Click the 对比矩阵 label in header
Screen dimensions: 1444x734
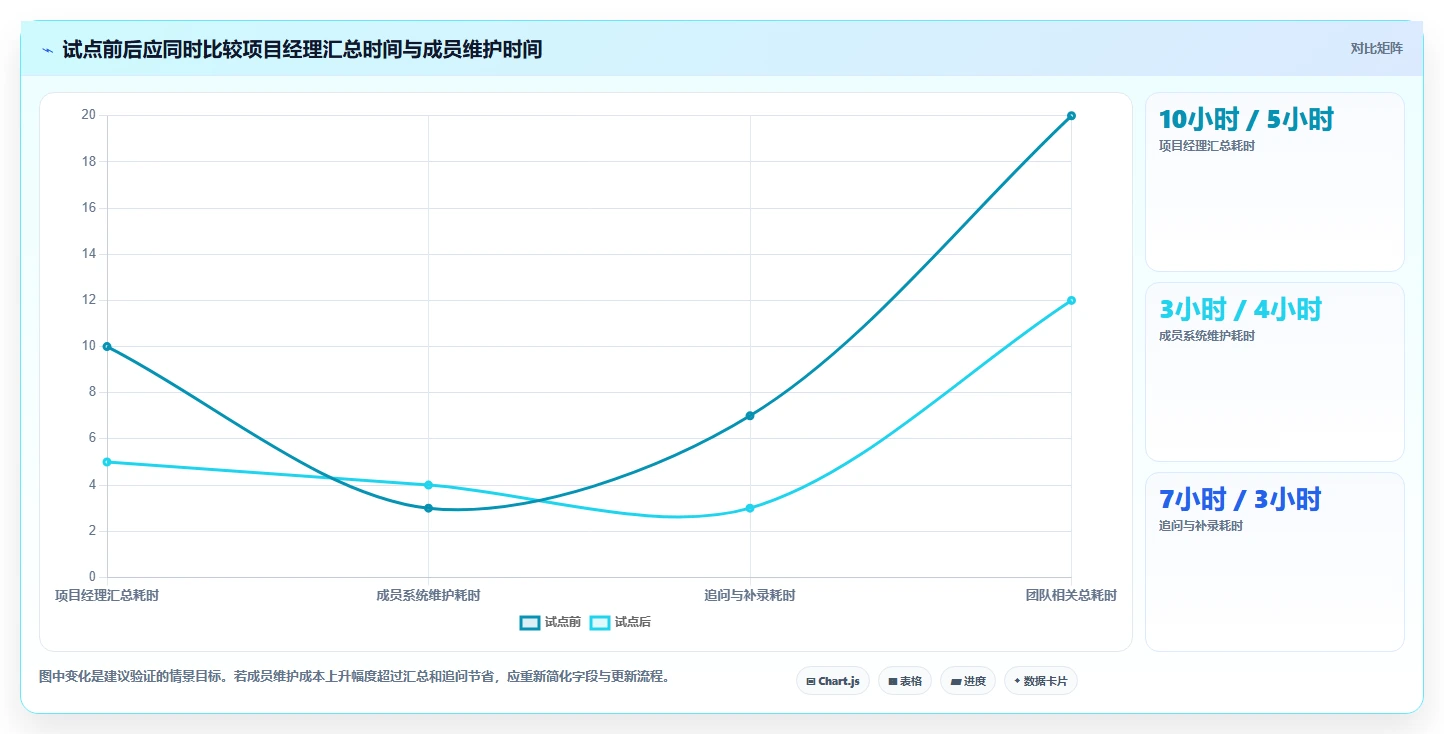click(x=1377, y=49)
